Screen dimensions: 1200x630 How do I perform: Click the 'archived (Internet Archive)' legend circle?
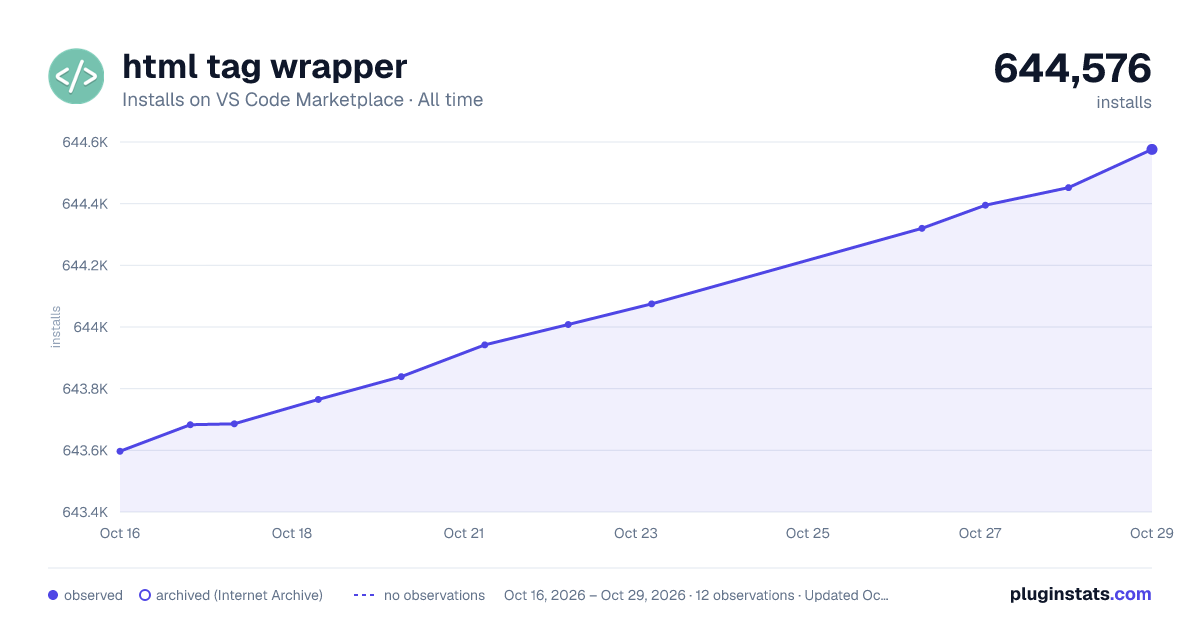(145, 595)
